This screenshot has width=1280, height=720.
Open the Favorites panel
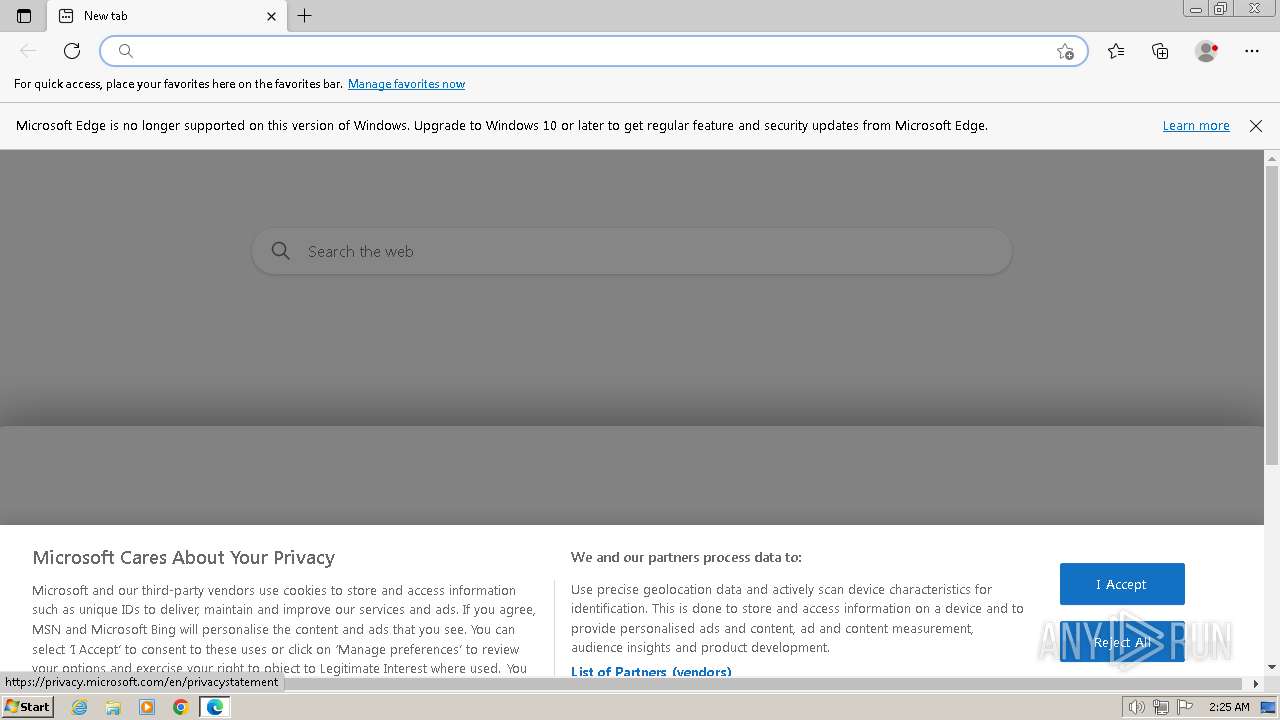coord(1116,51)
